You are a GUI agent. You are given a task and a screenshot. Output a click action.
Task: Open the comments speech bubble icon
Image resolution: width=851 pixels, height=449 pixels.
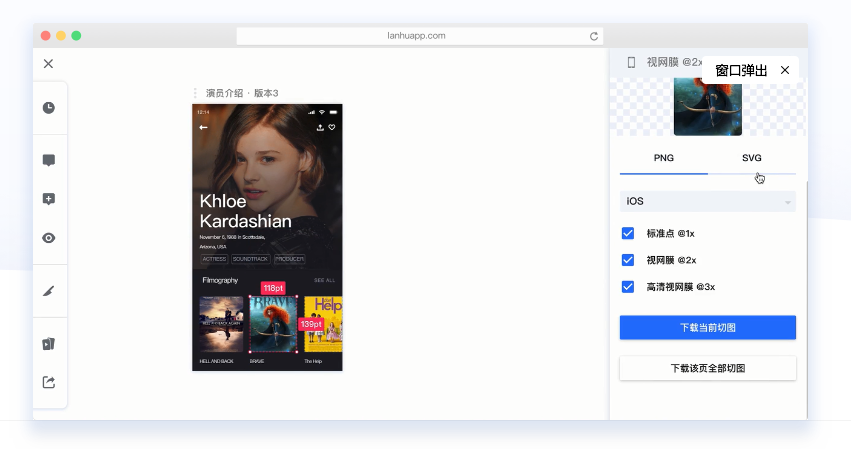click(49, 160)
